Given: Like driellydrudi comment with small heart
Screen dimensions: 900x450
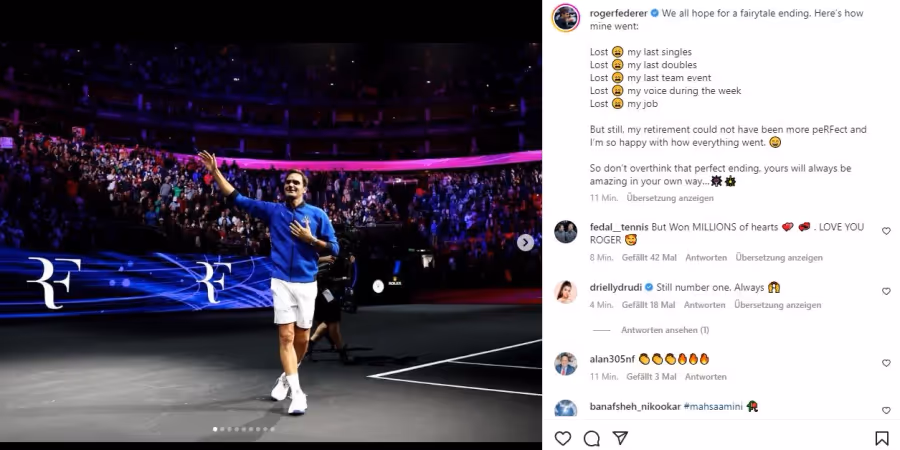Looking at the screenshot, I should tap(886, 291).
